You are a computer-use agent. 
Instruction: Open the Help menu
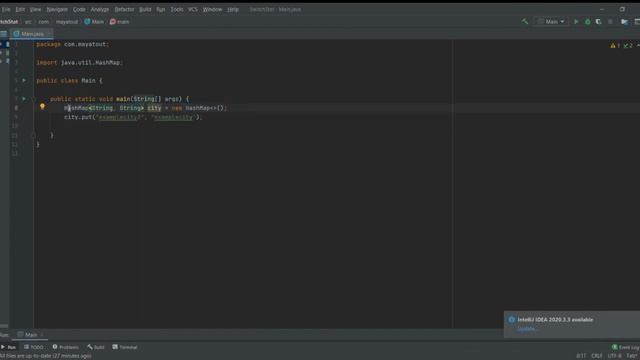pos(233,9)
